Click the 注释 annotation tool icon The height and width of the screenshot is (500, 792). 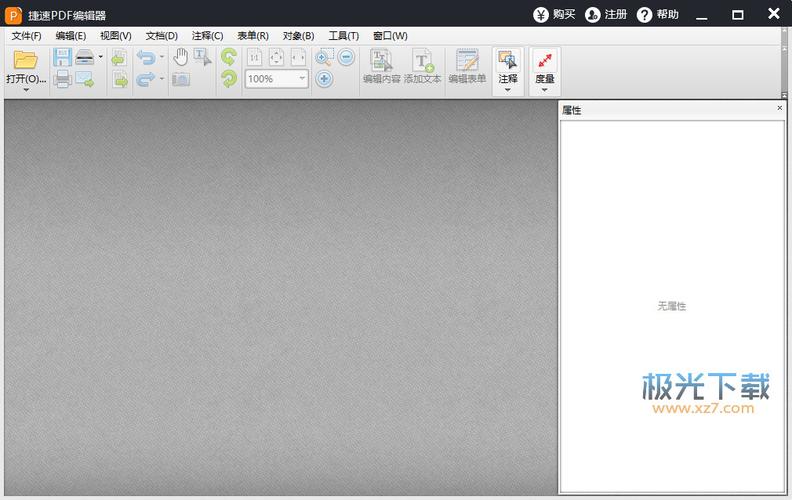click(x=508, y=61)
